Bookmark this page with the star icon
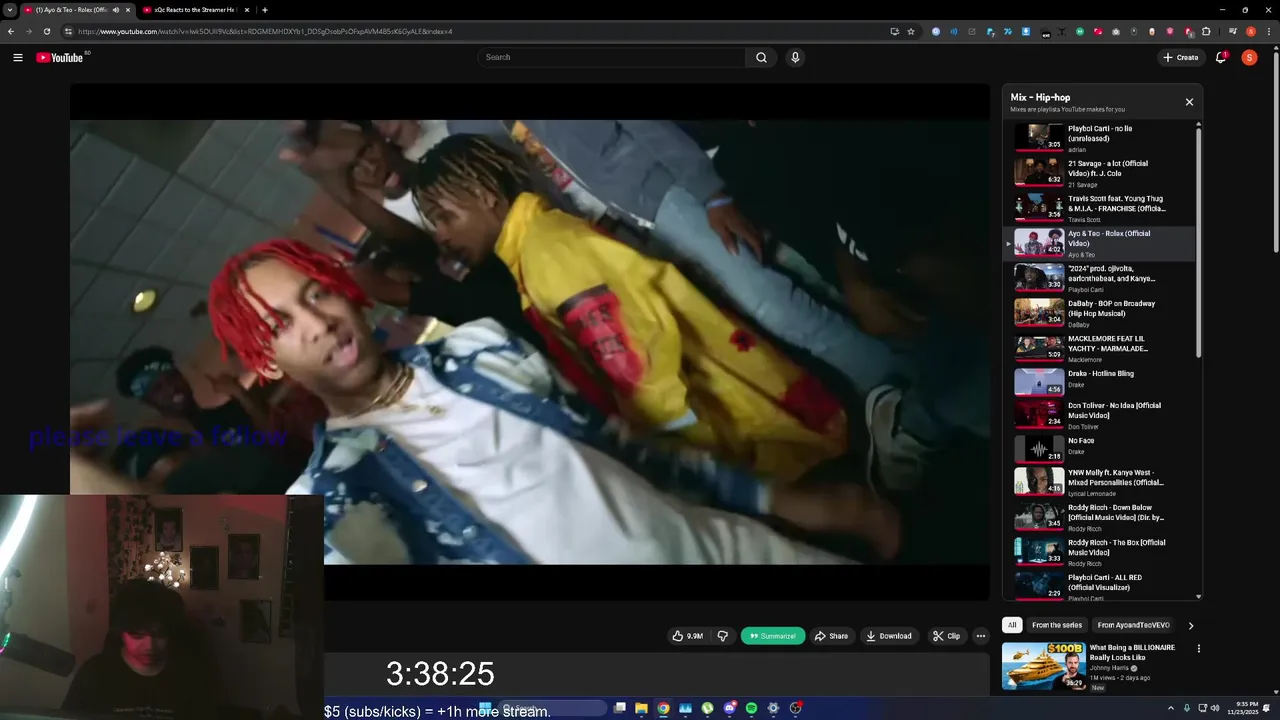The image size is (1280, 720). coord(911,31)
